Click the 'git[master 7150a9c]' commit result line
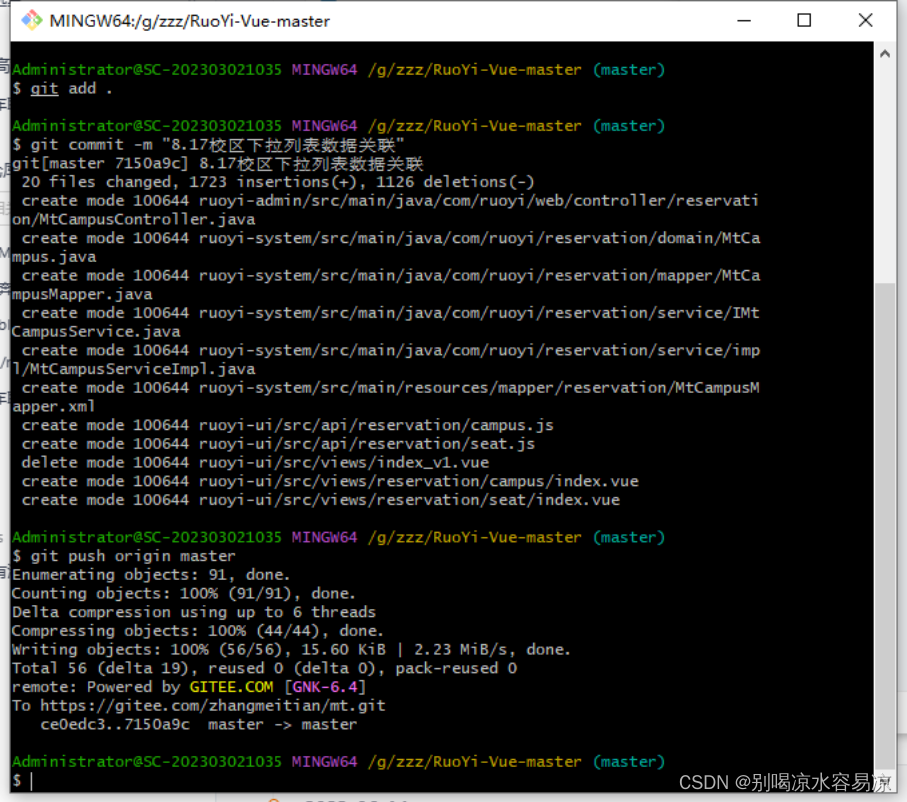The height and width of the screenshot is (802, 907). tap(217, 163)
